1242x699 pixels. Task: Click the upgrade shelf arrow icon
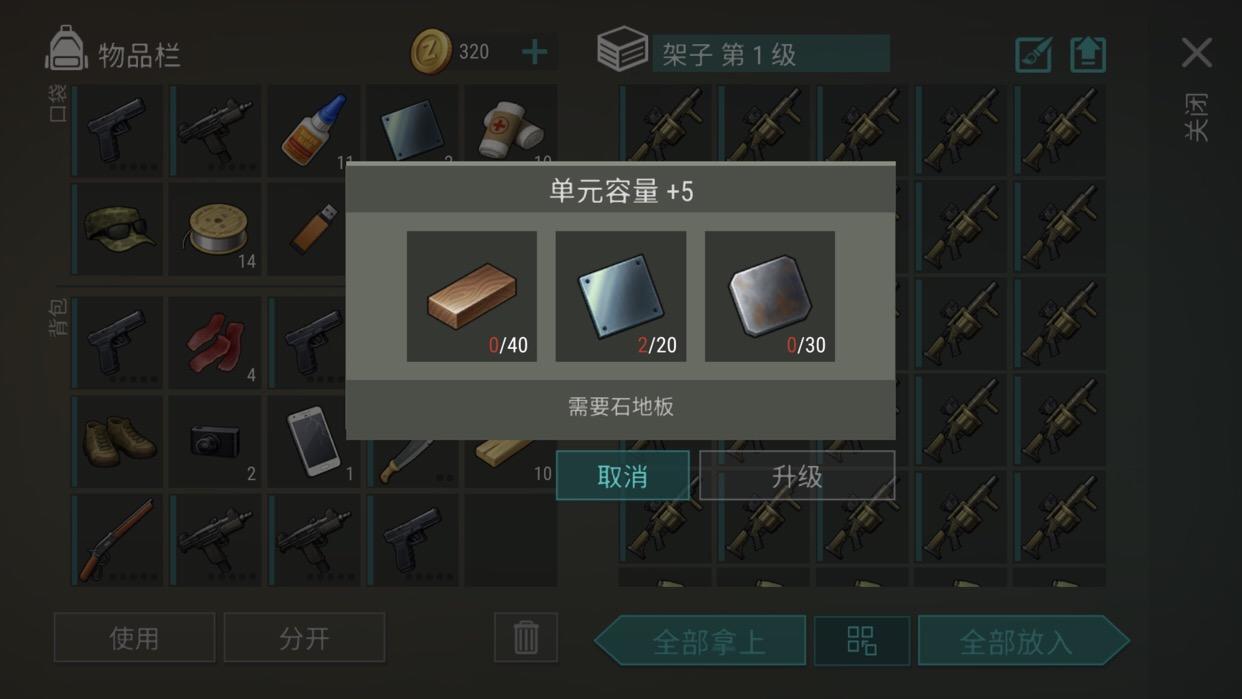(x=1088, y=54)
